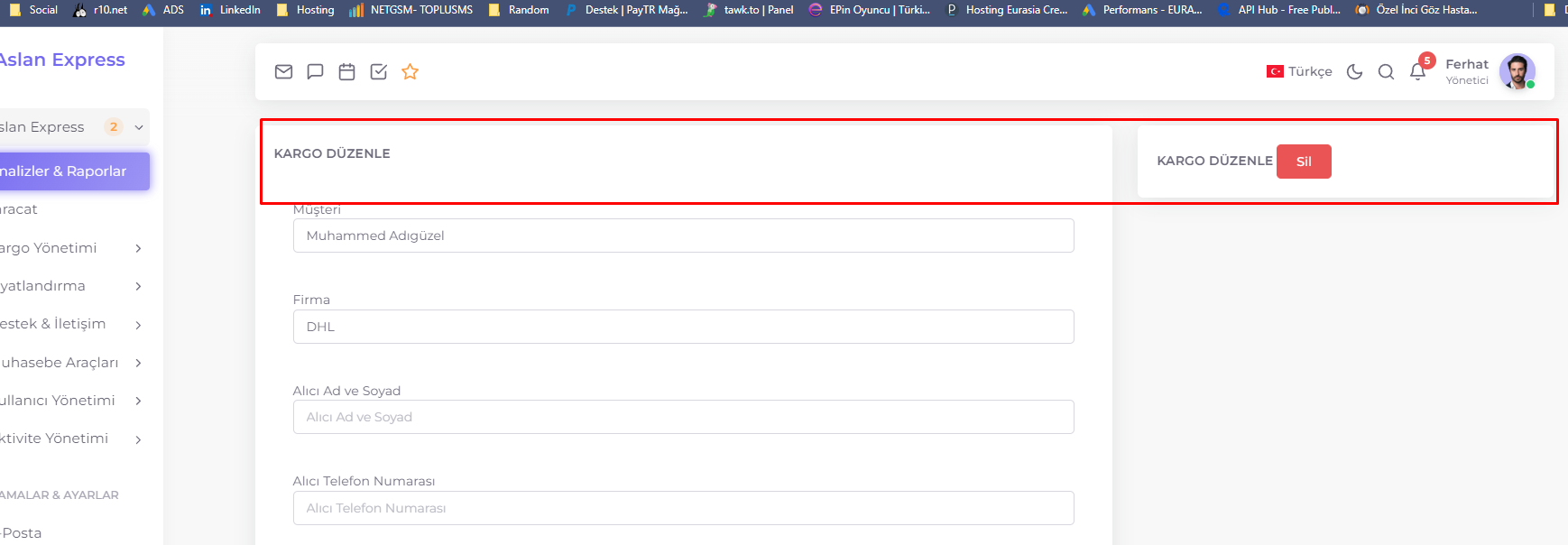Click the red Sil button
This screenshot has height=545, width=1568.
click(x=1304, y=162)
